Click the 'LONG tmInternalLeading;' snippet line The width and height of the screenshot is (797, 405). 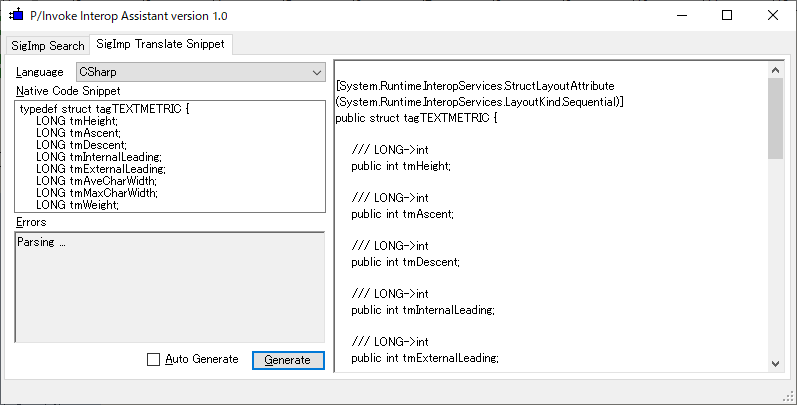99,157
